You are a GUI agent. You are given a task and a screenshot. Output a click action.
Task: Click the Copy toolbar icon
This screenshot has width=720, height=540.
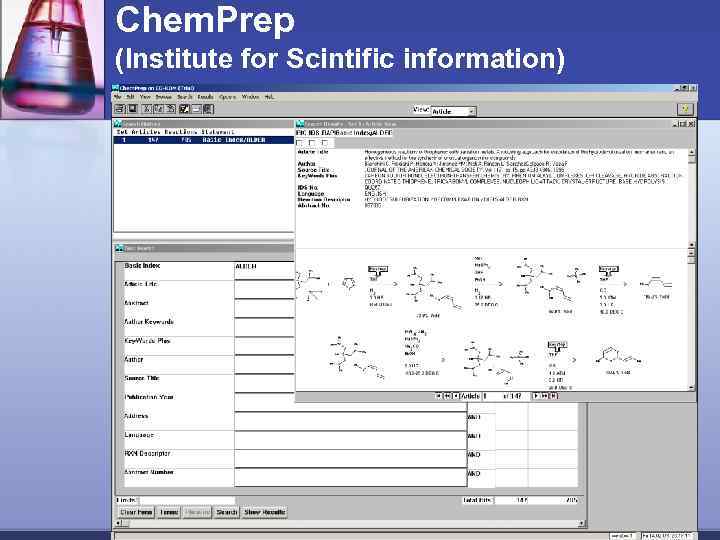pos(159,109)
